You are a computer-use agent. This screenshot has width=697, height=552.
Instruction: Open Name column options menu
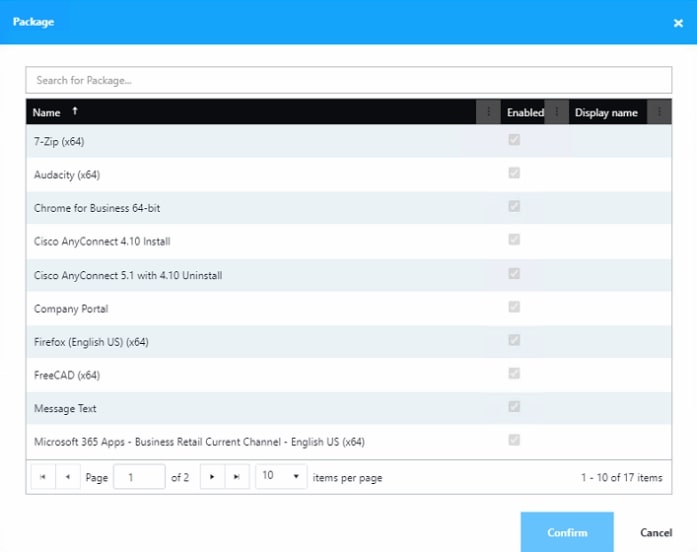(x=488, y=112)
